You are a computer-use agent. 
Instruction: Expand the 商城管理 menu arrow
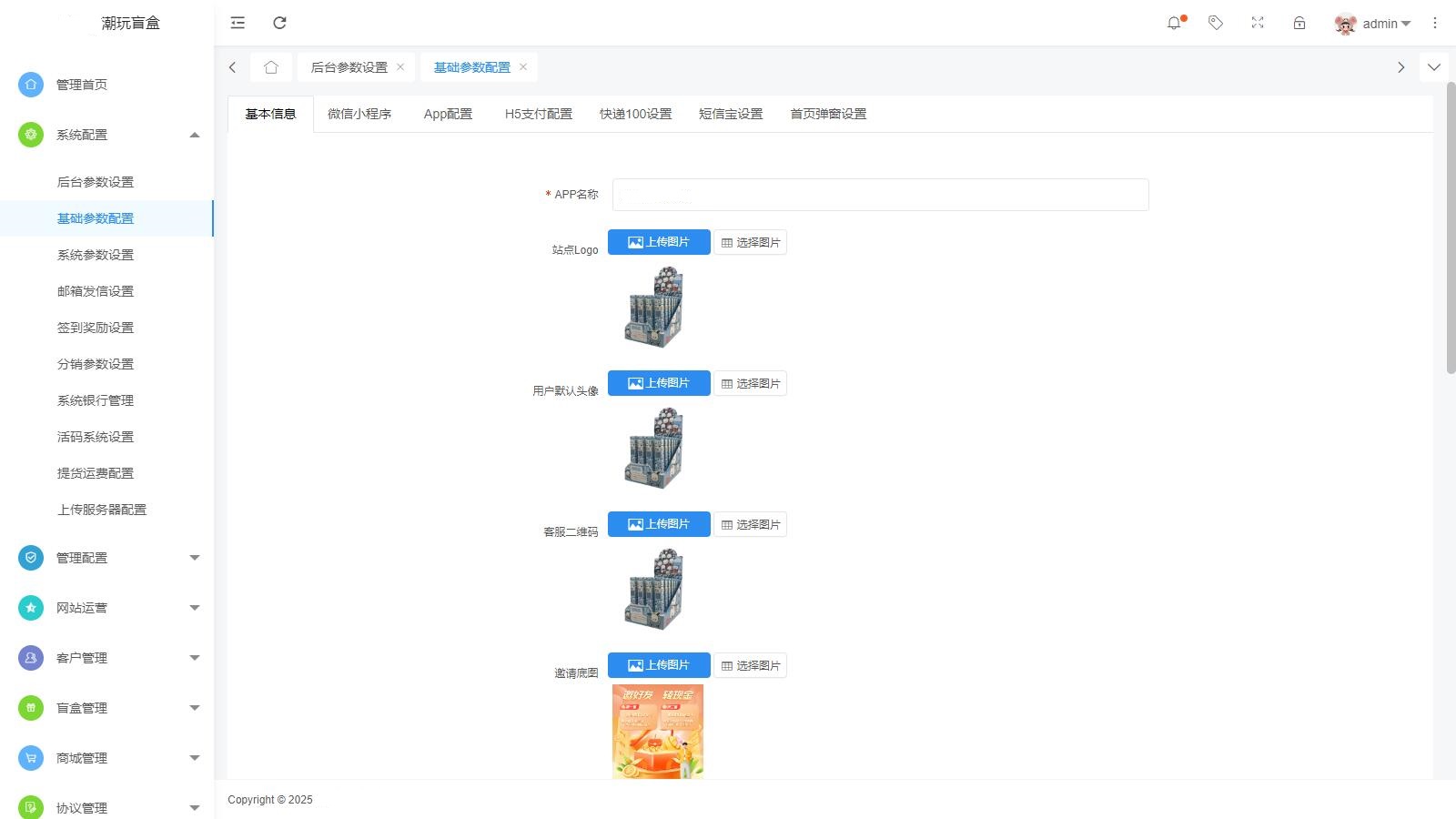point(194,758)
